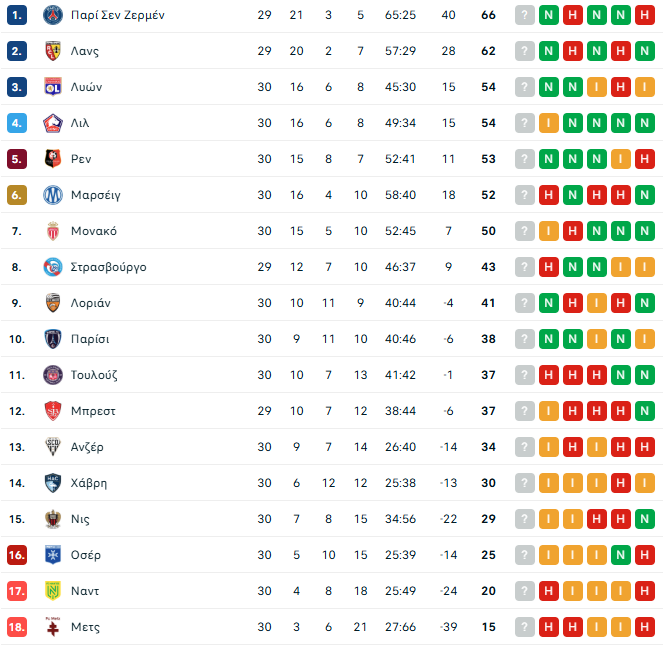Screen dimensions: 663x646
Task: Click the Marseille team crest
Action: coord(53,195)
